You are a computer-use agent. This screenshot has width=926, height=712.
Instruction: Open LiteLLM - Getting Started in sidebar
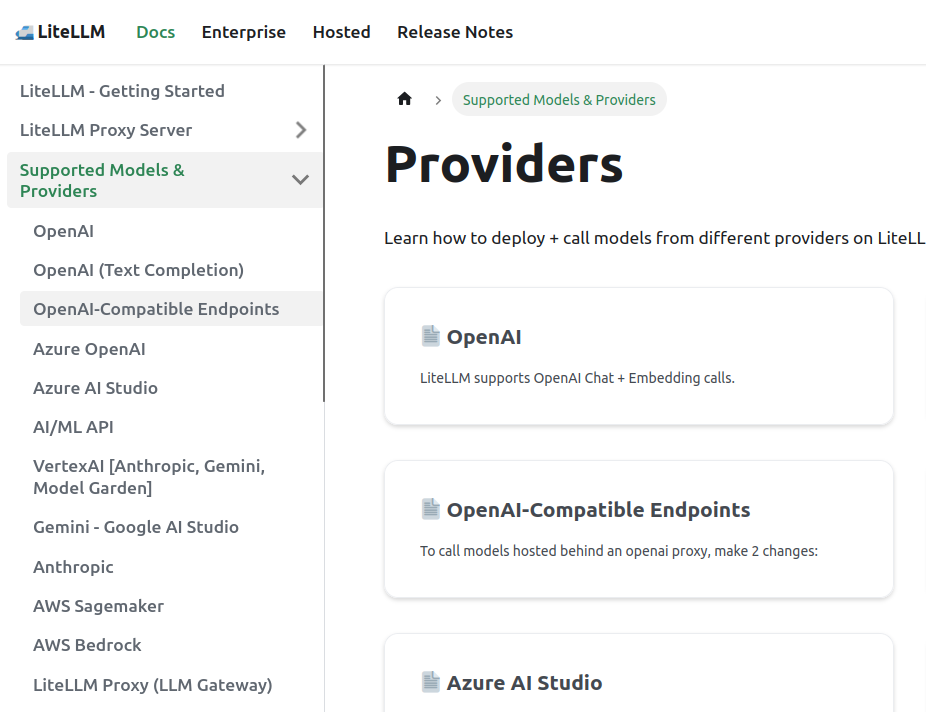point(122,91)
